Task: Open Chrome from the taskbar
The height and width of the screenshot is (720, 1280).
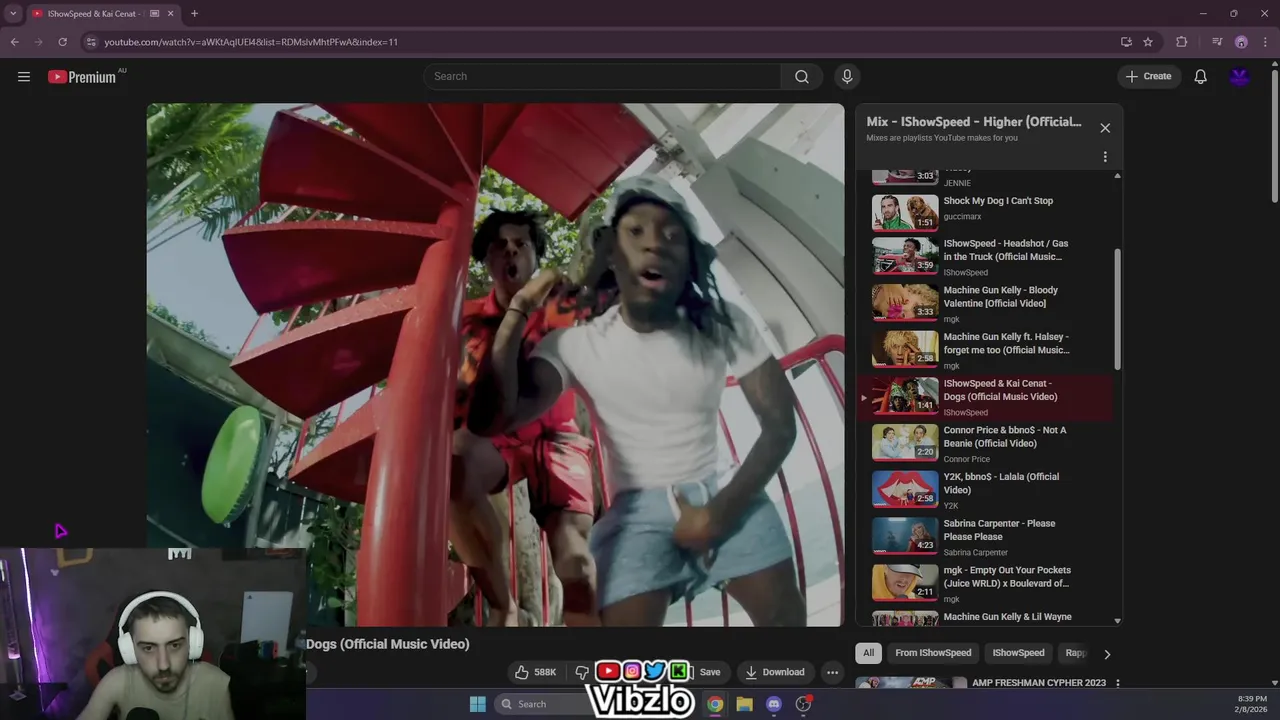Action: point(715,704)
